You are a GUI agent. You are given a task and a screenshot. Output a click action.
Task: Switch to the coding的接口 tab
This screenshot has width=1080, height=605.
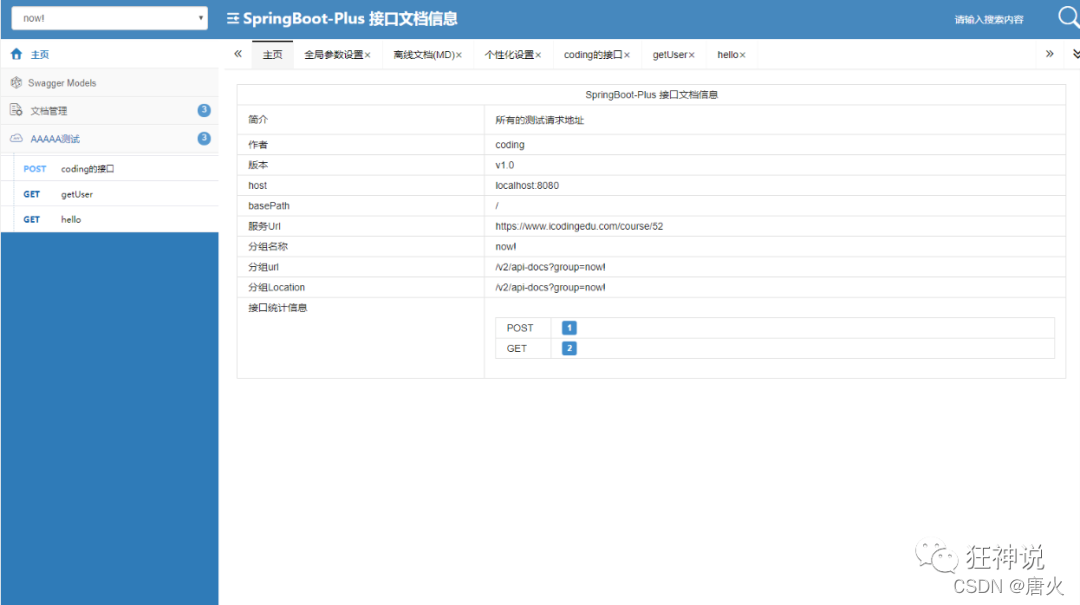593,55
